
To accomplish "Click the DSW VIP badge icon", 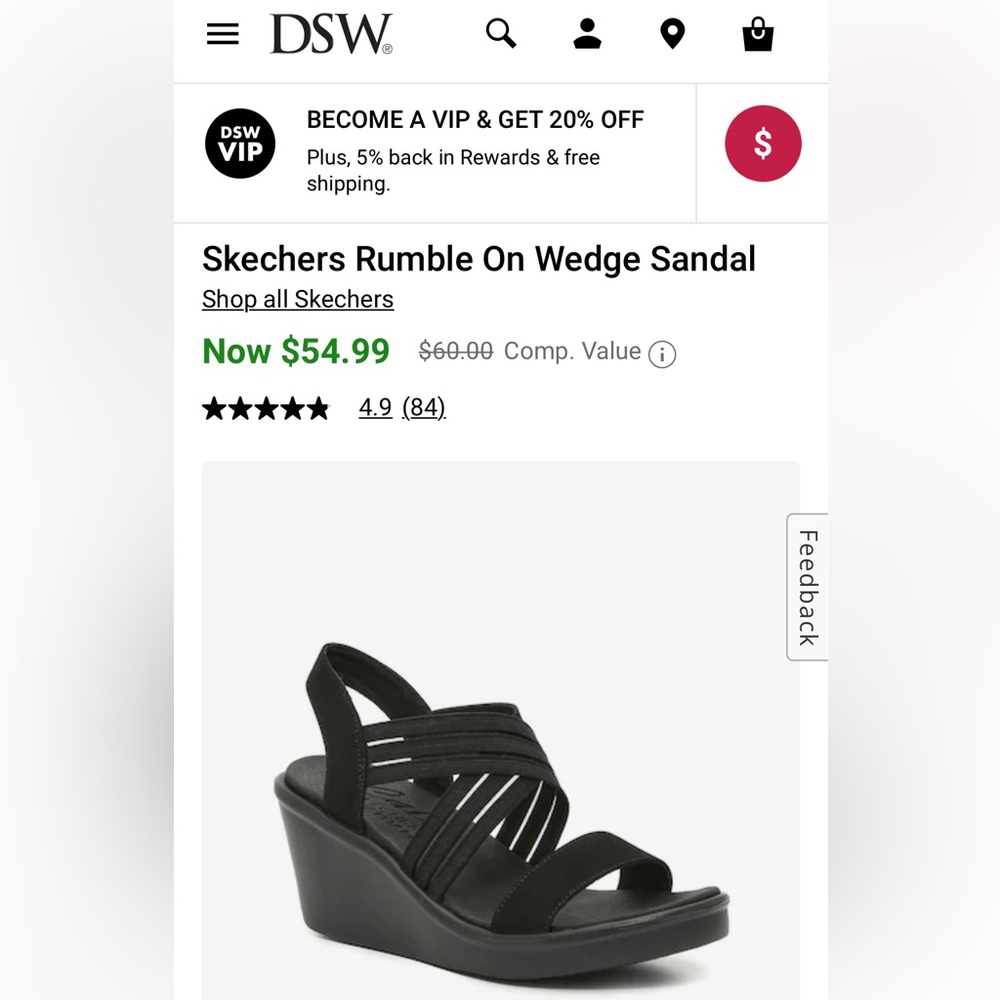I will (240, 143).
